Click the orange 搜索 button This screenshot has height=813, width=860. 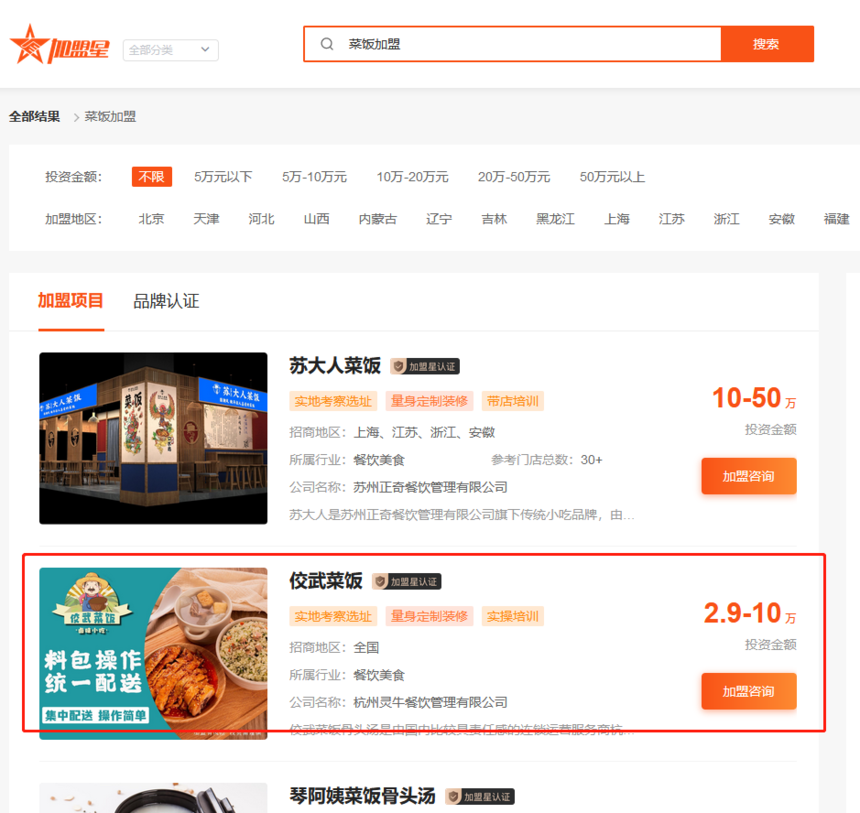pyautogui.click(x=767, y=44)
